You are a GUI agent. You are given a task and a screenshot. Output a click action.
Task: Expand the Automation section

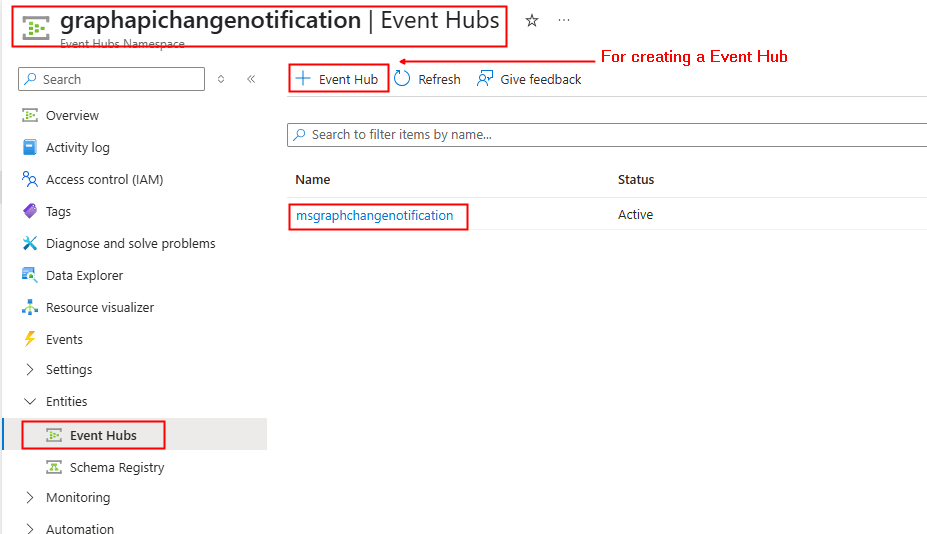30,528
